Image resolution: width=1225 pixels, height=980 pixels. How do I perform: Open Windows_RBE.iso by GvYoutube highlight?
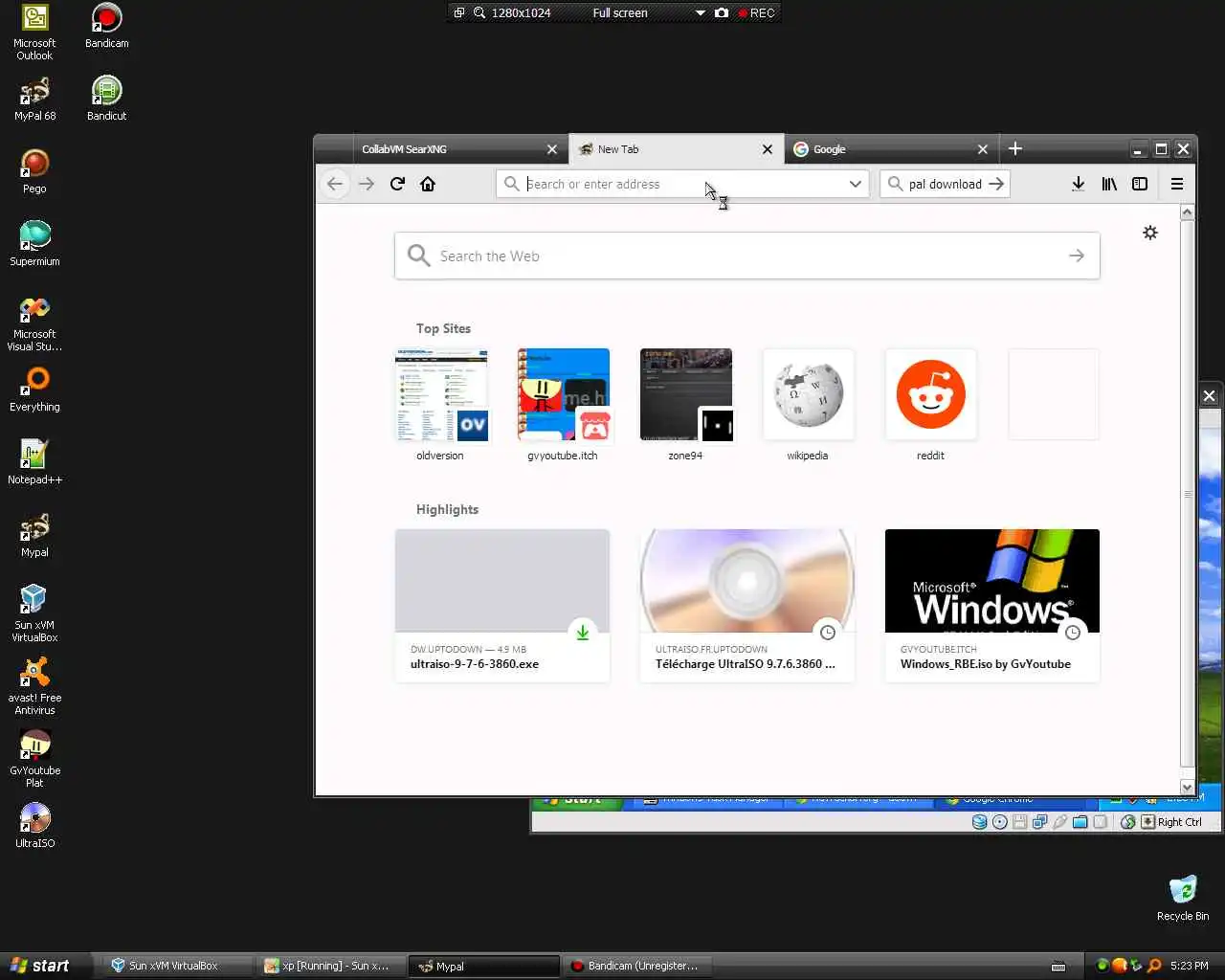[x=992, y=605]
